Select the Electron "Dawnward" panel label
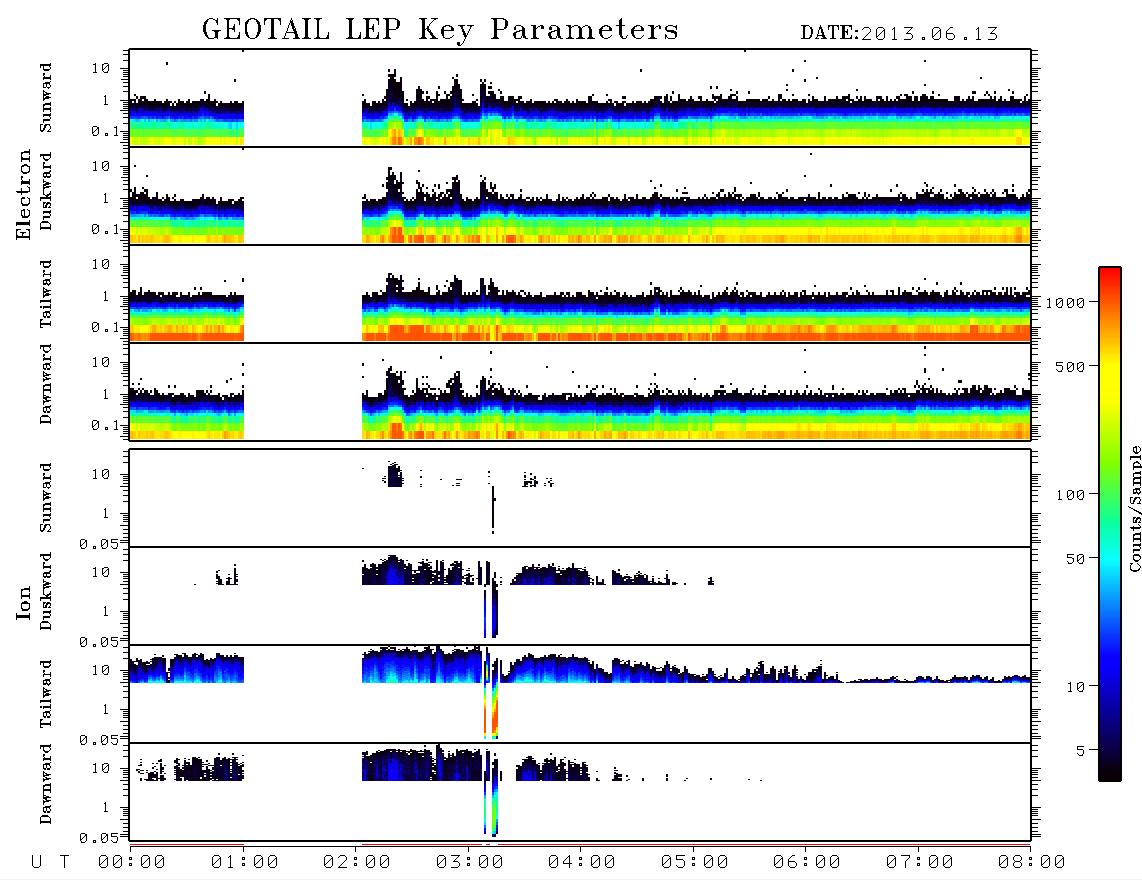Image resolution: width=1142 pixels, height=880 pixels. [46, 384]
